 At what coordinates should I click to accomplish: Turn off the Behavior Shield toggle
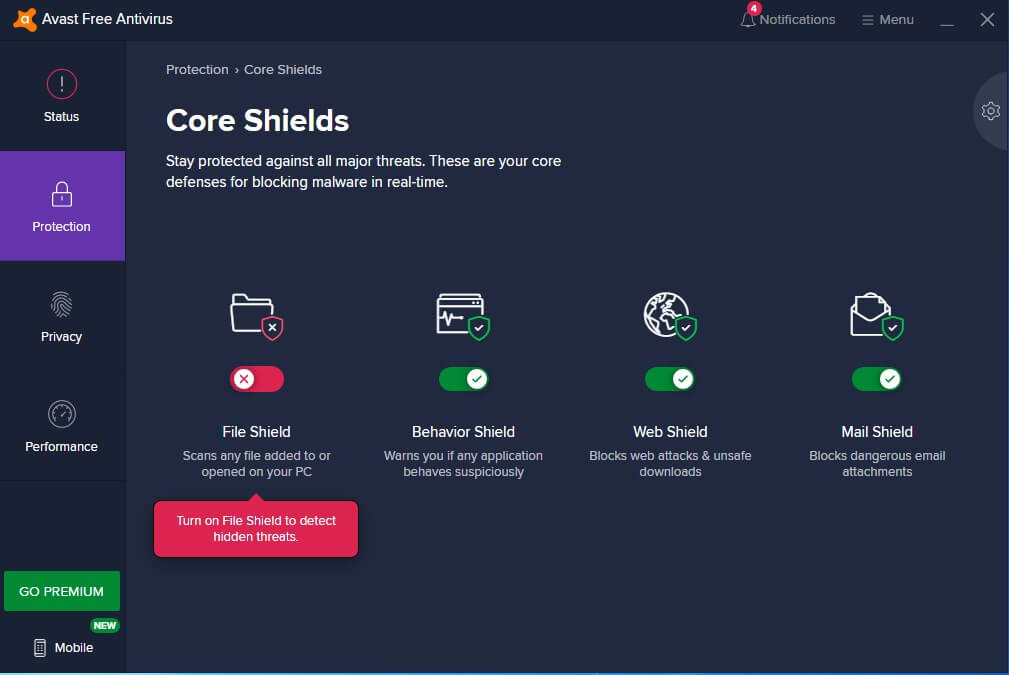click(463, 379)
